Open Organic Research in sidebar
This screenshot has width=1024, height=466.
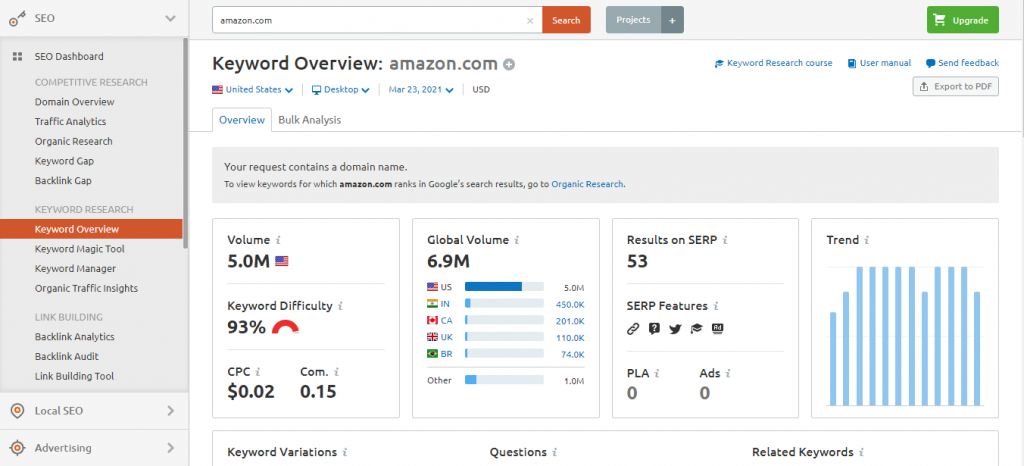pos(74,141)
